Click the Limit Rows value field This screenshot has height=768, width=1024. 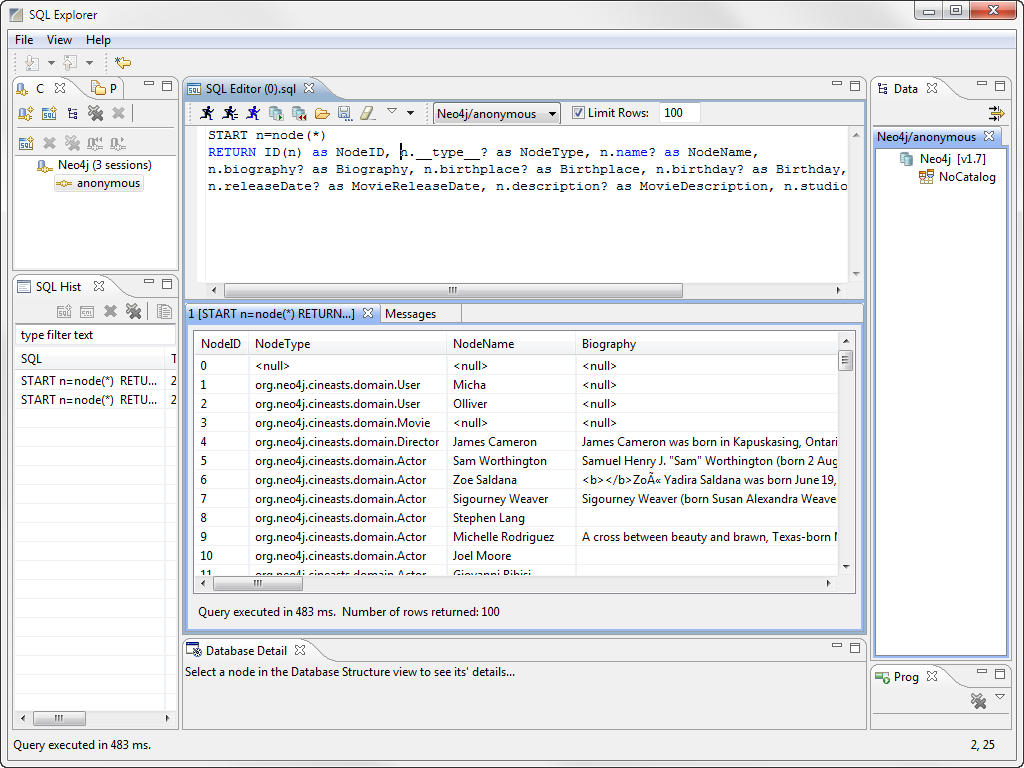tap(679, 113)
